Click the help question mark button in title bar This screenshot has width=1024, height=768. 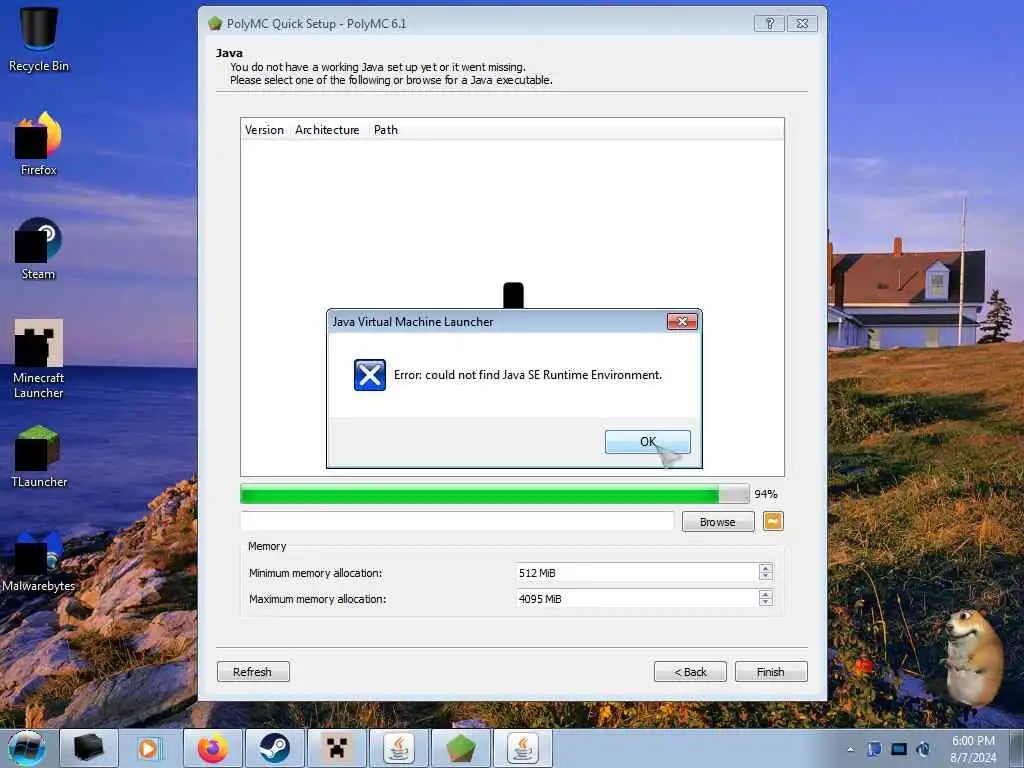[x=769, y=24]
